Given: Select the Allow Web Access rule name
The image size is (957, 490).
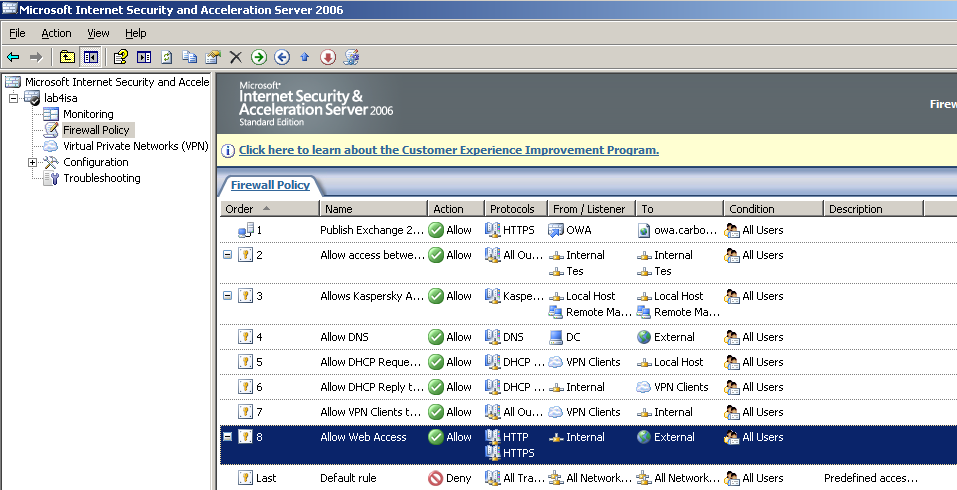Looking at the screenshot, I should coord(363,437).
